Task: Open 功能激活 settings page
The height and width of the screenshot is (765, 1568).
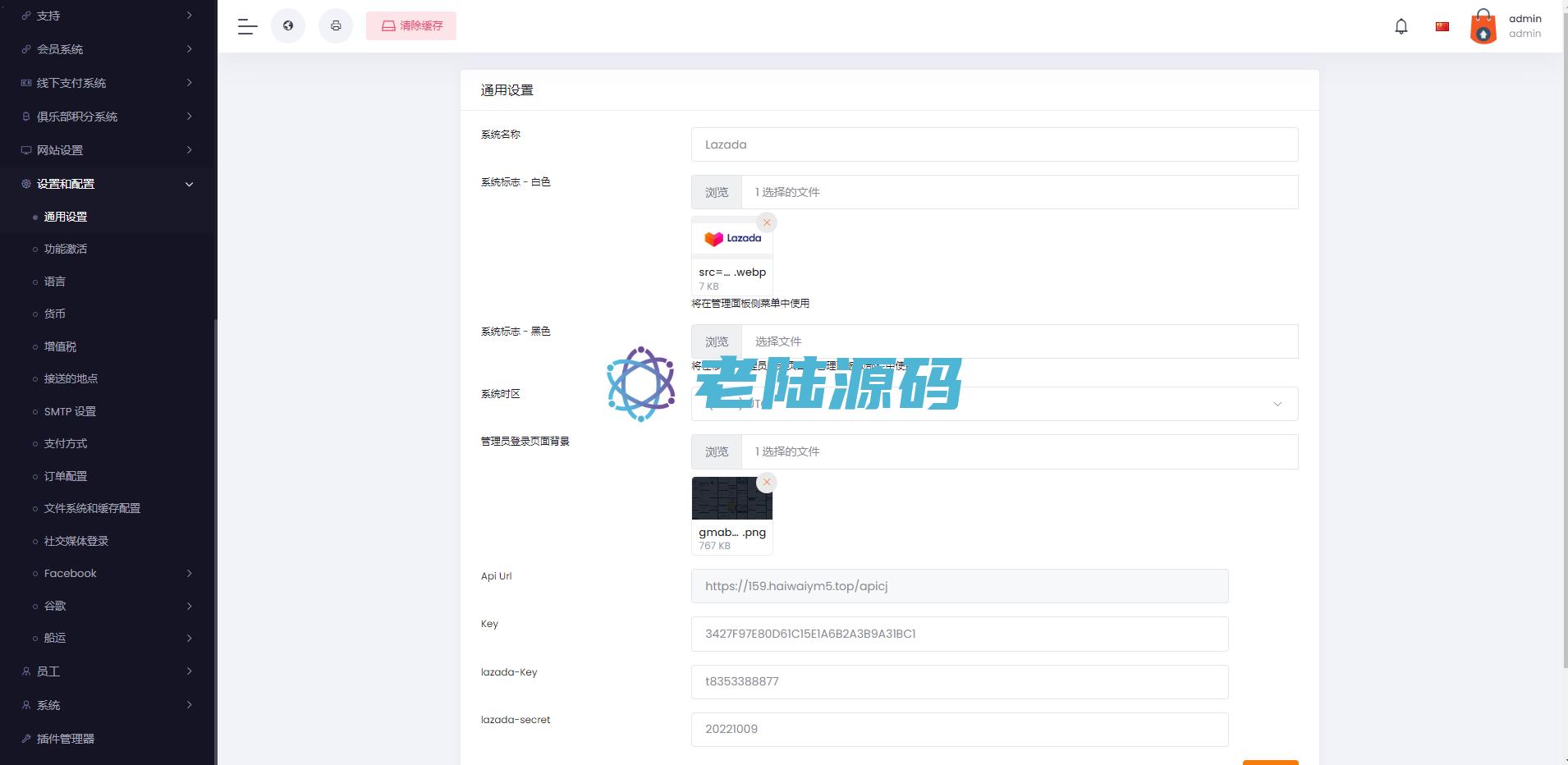Action: tap(66, 249)
